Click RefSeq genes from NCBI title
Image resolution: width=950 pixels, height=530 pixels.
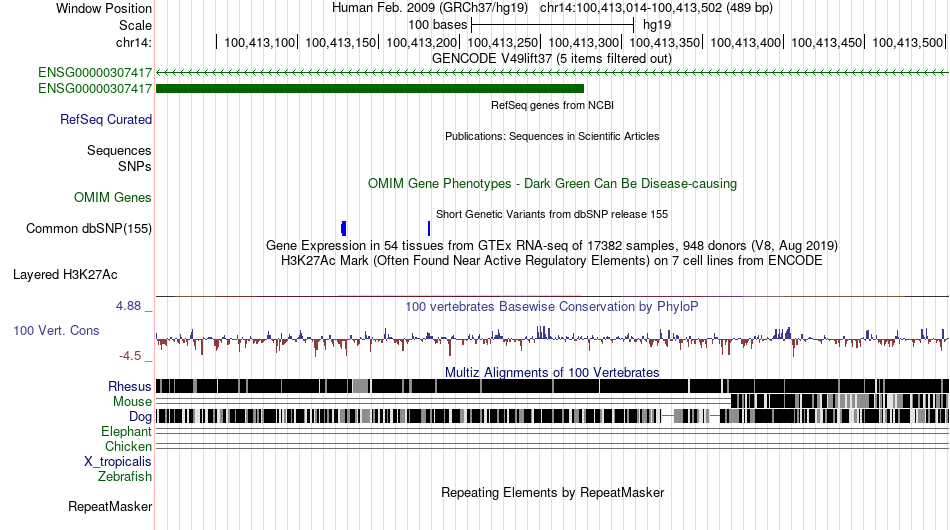point(552,105)
